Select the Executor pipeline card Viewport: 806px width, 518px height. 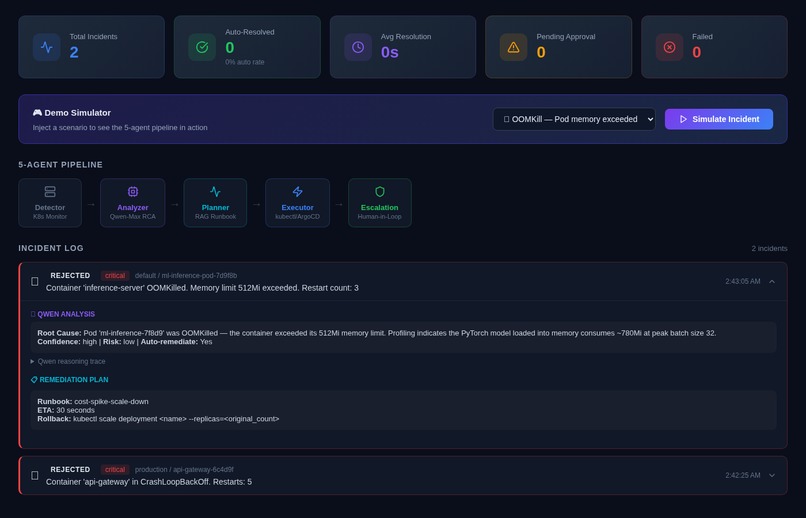coord(298,203)
